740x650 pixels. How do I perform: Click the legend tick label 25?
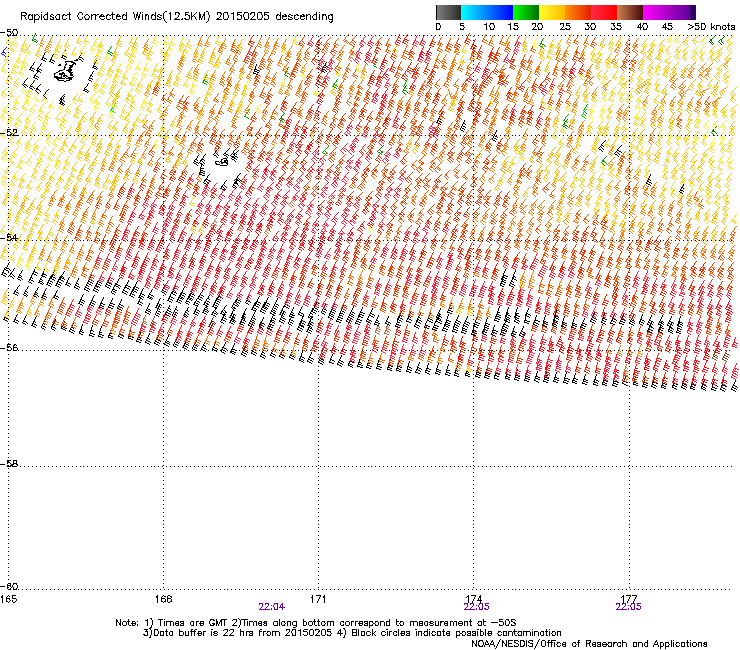565,27
